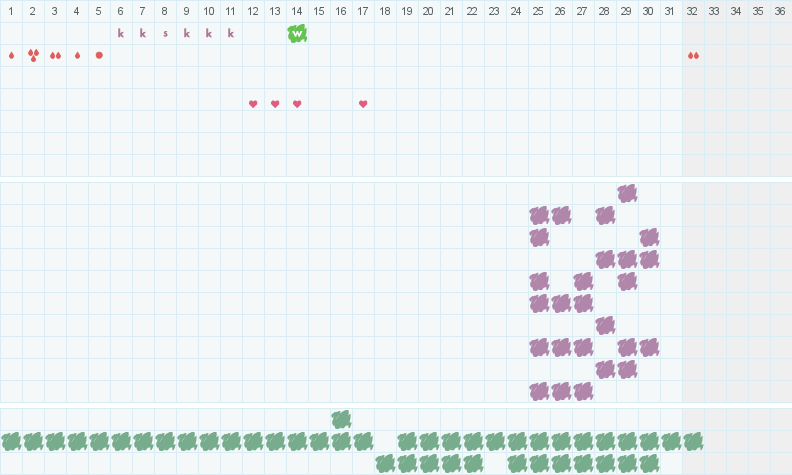The width and height of the screenshot is (792, 475).
Task: Click the triple blood drop icon on day 2
Action: pos(33,55)
